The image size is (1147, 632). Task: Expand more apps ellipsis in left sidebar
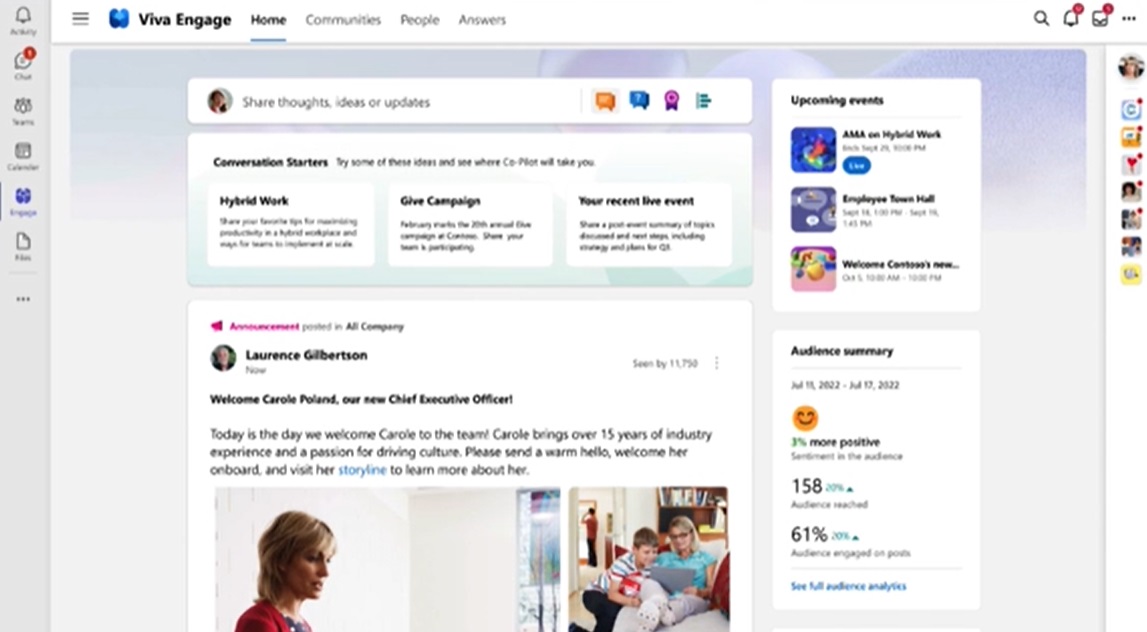(23, 298)
